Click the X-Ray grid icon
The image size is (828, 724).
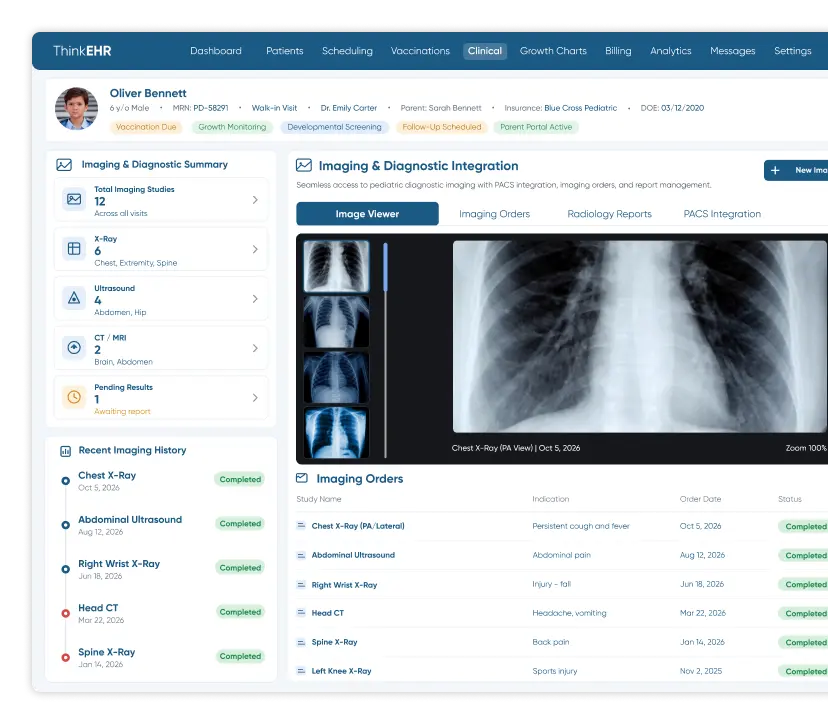tap(74, 249)
